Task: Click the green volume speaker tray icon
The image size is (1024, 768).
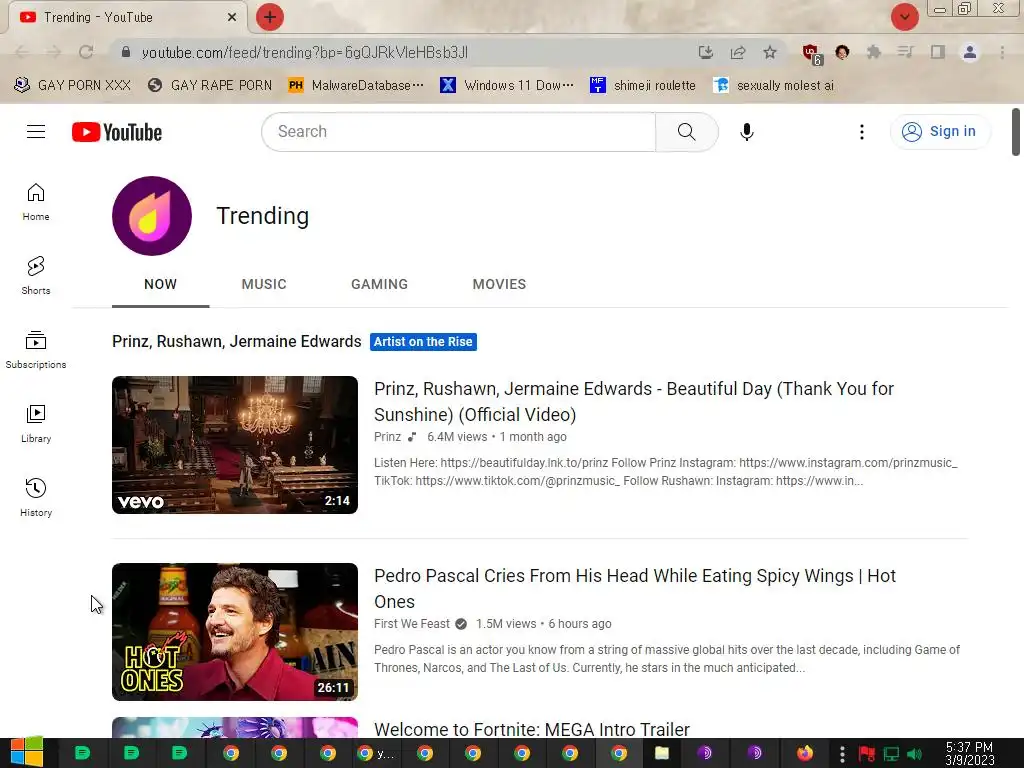Action: (914, 754)
